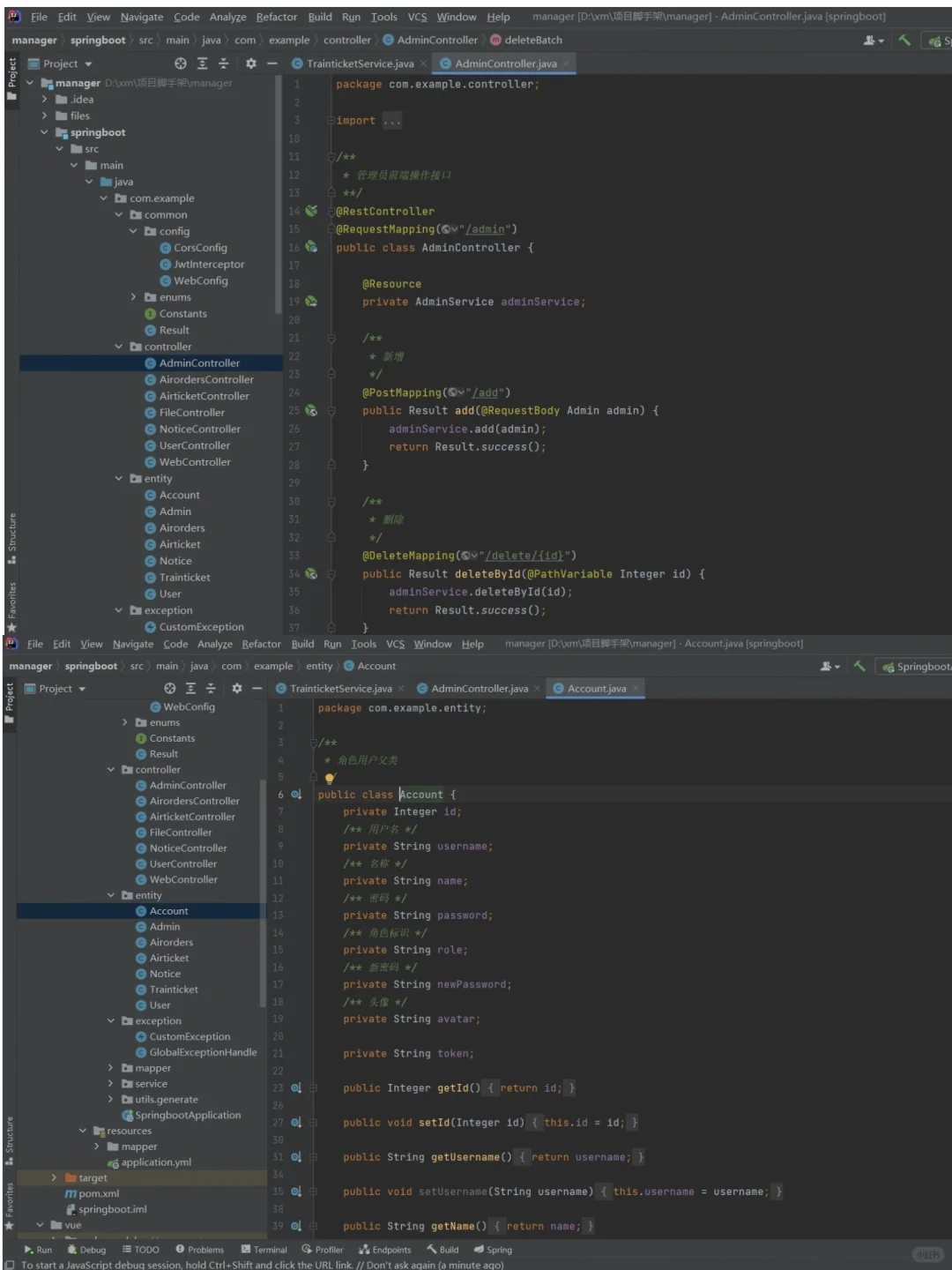Click the gutter endpoint icon on line 34 deleteById method
The height and width of the screenshot is (1270, 952).
coord(311,573)
